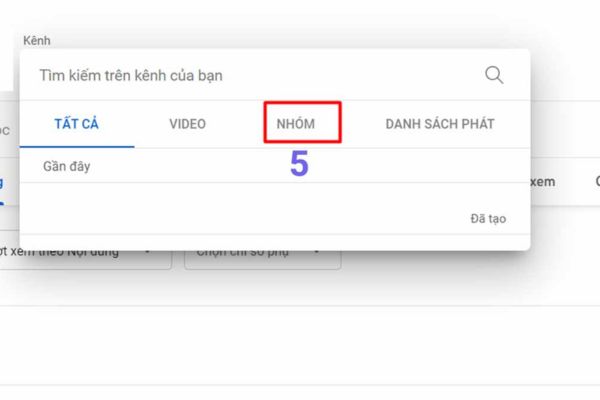Select the NHÓM tab

click(296, 124)
